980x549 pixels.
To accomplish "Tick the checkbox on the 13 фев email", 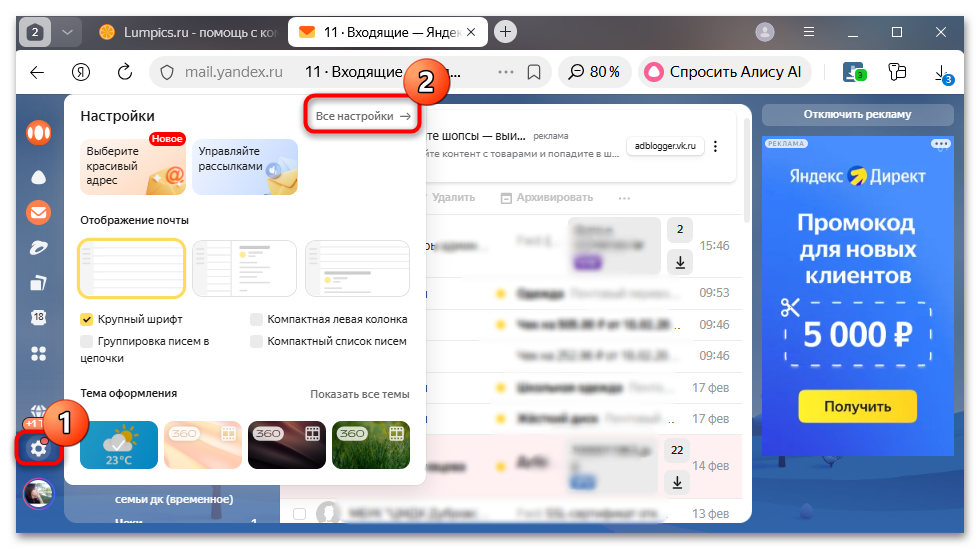I will tap(299, 513).
